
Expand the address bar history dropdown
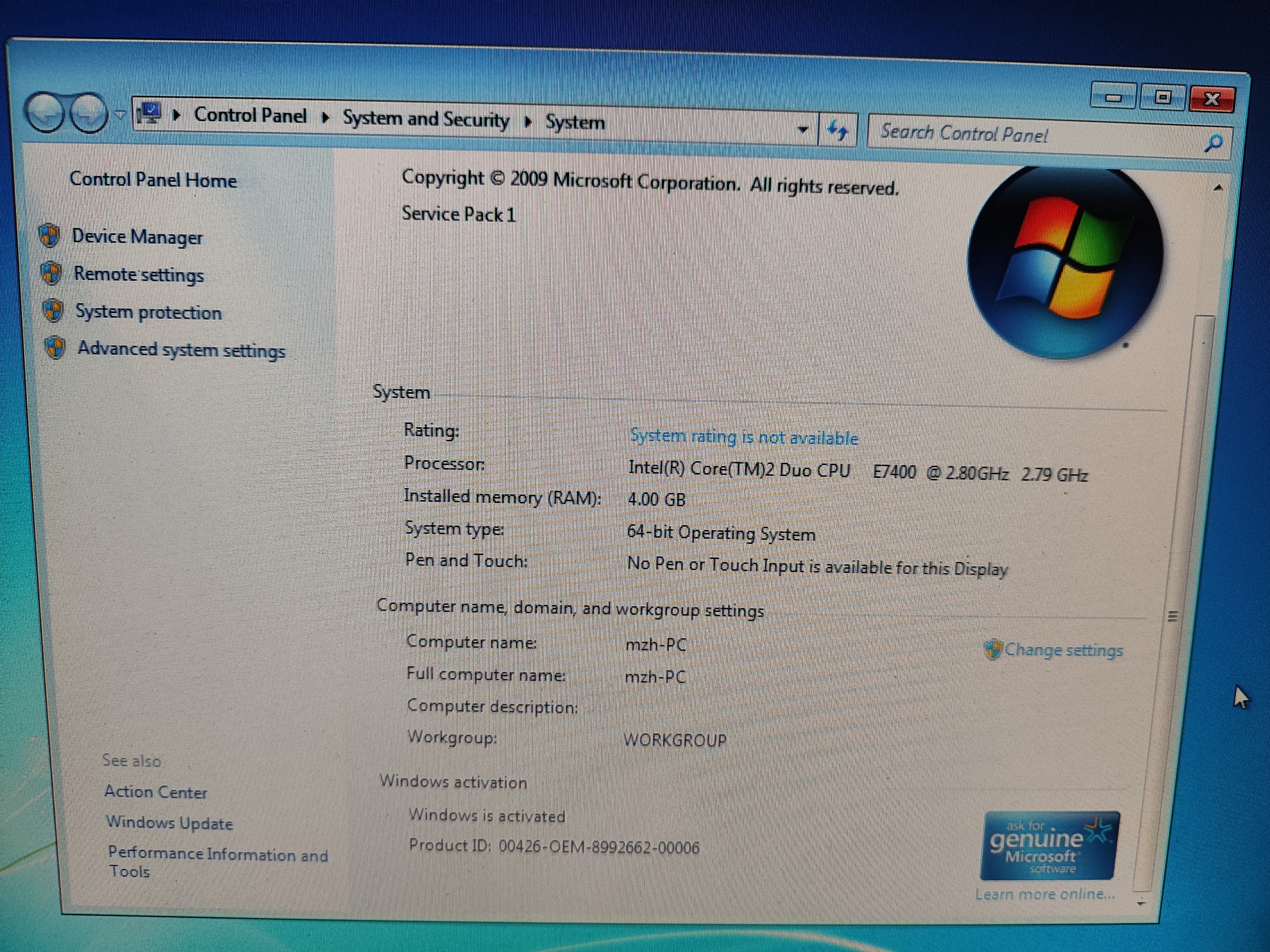pyautogui.click(x=803, y=130)
